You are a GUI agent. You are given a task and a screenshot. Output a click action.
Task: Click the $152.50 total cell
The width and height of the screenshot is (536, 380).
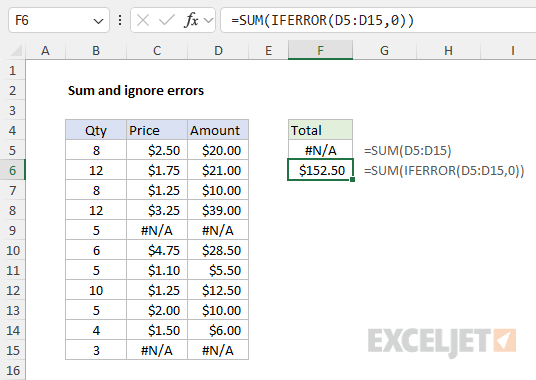point(320,170)
